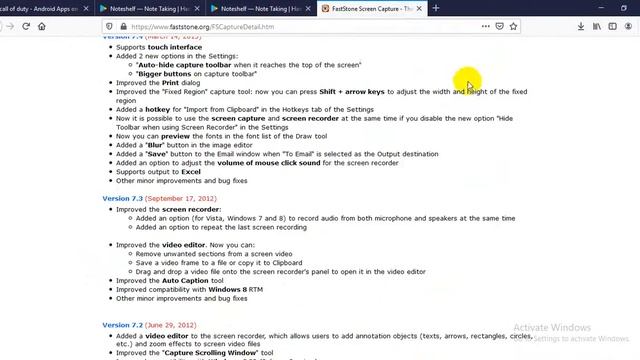Open the downloads panel
This screenshot has height=360, width=640.
(581, 27)
